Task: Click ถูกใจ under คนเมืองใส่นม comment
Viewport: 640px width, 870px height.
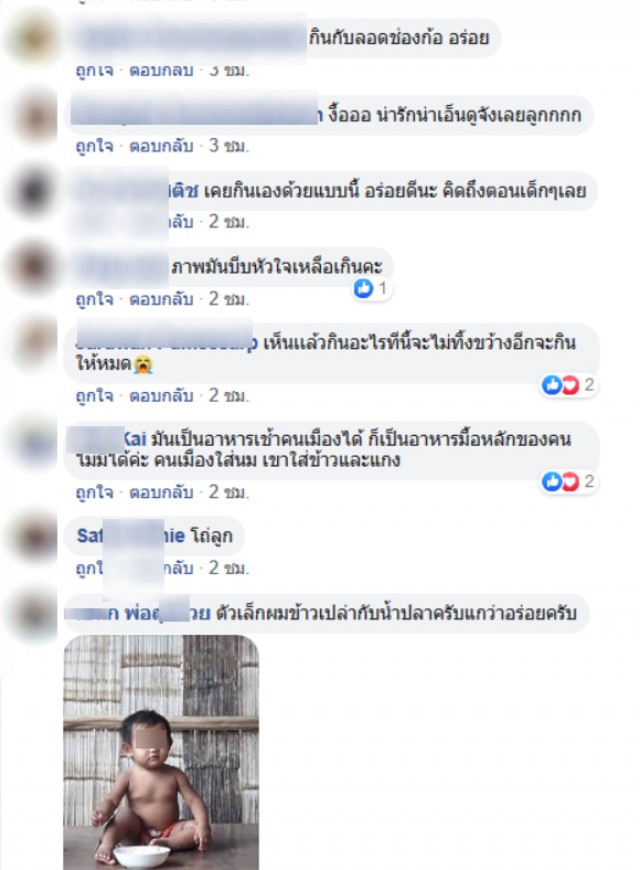Action: 94,493
